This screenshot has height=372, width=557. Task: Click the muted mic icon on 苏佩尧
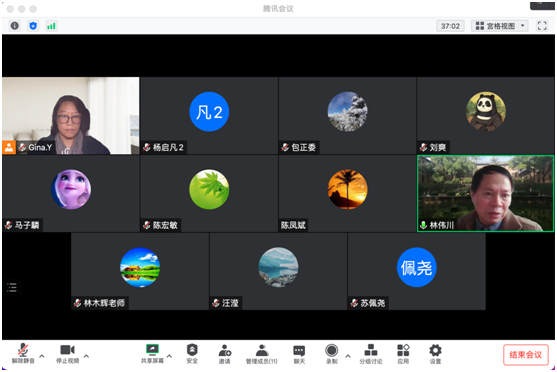tap(354, 303)
